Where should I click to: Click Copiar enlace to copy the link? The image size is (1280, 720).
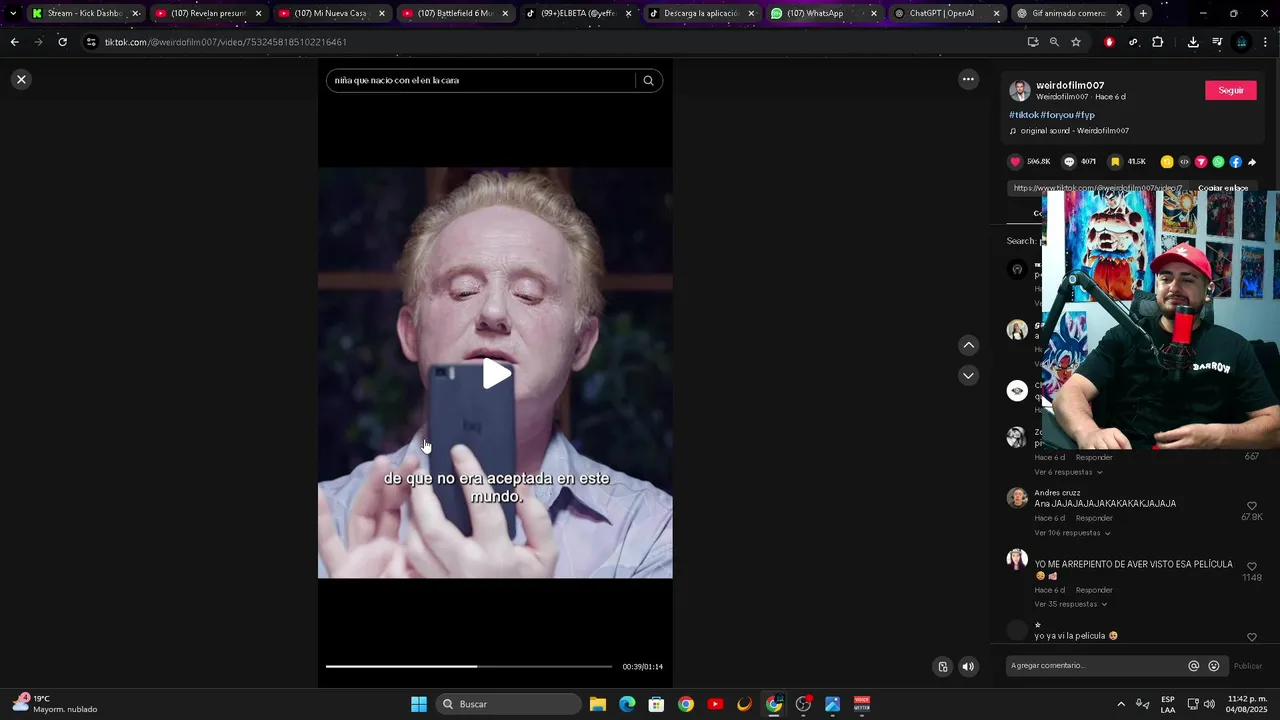(x=1223, y=188)
